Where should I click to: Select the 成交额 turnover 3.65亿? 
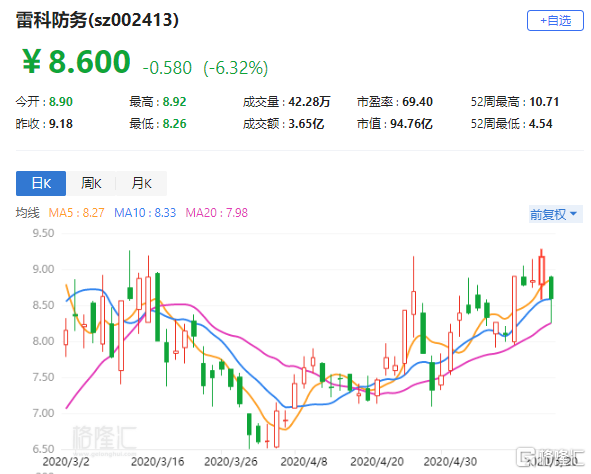click(306, 124)
